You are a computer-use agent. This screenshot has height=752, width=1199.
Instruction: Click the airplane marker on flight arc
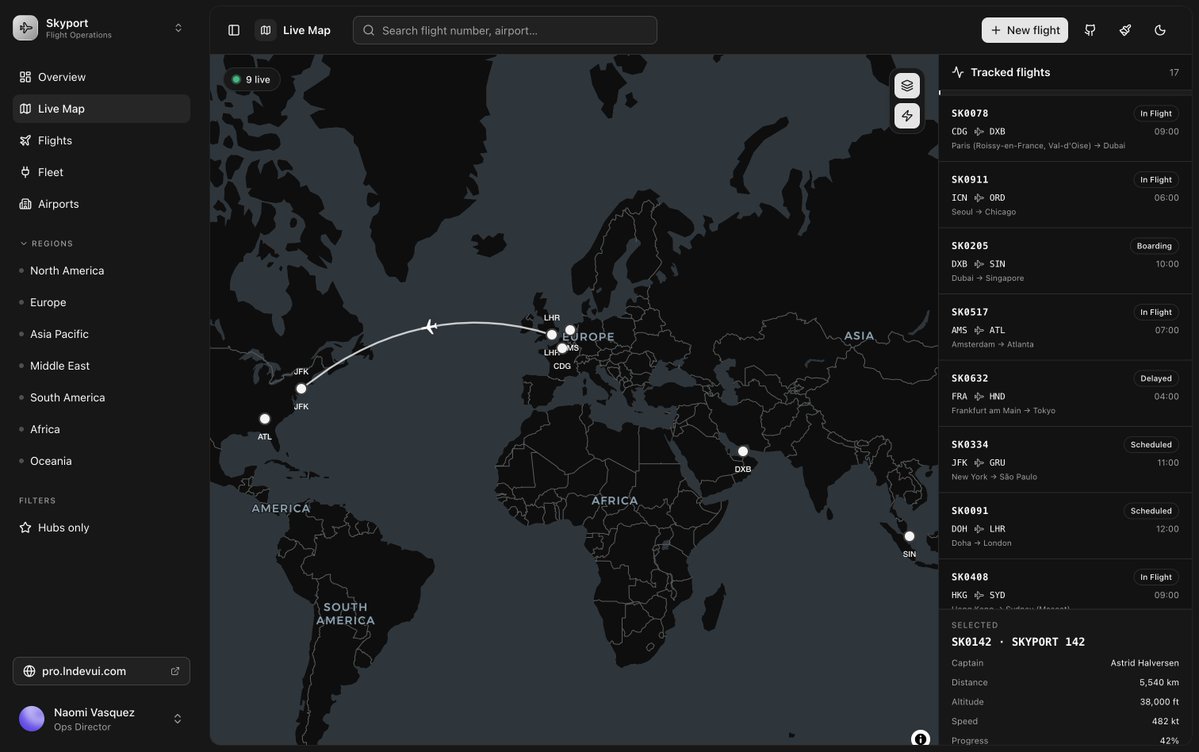point(431,327)
